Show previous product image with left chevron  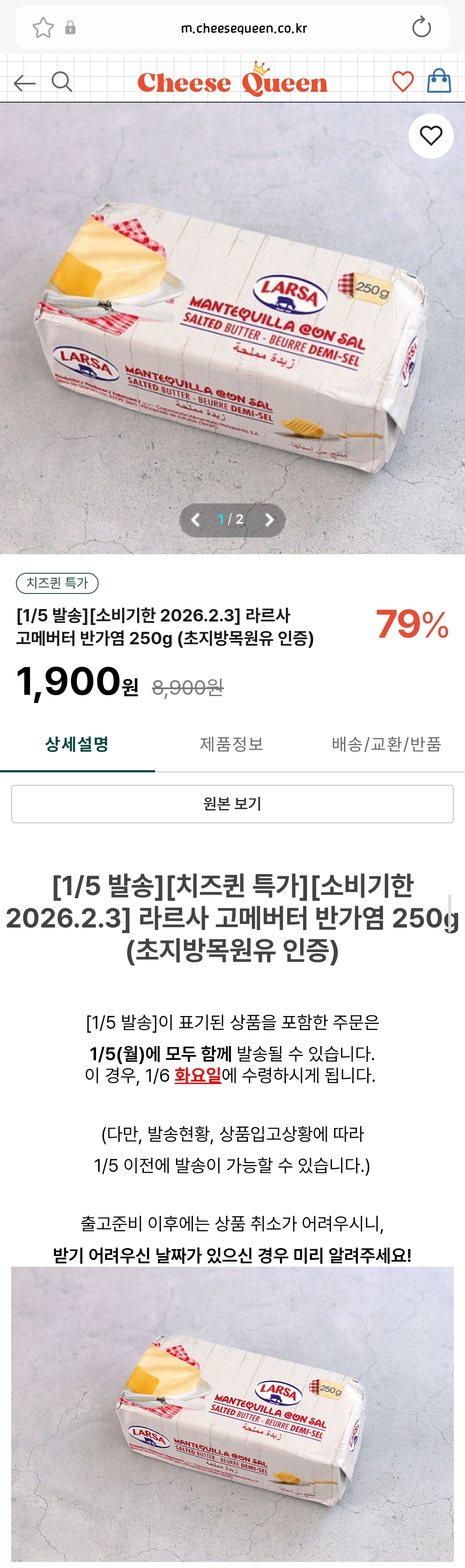click(x=196, y=519)
